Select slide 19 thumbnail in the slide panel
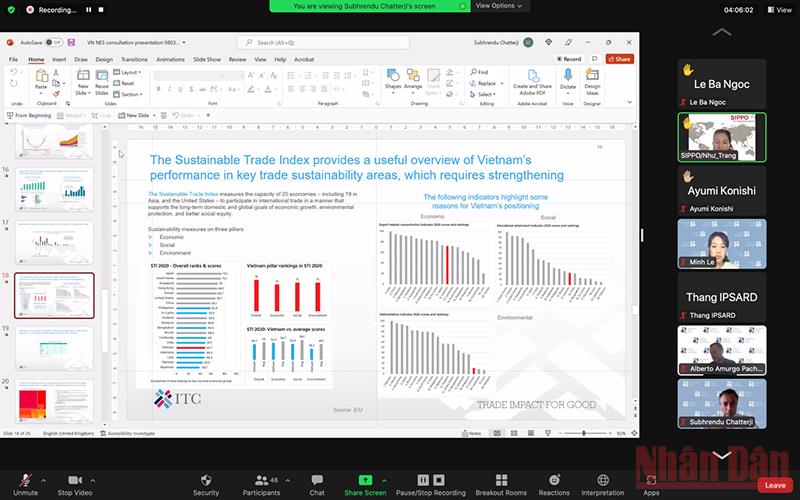This screenshot has width=800, height=500. pyautogui.click(x=54, y=345)
